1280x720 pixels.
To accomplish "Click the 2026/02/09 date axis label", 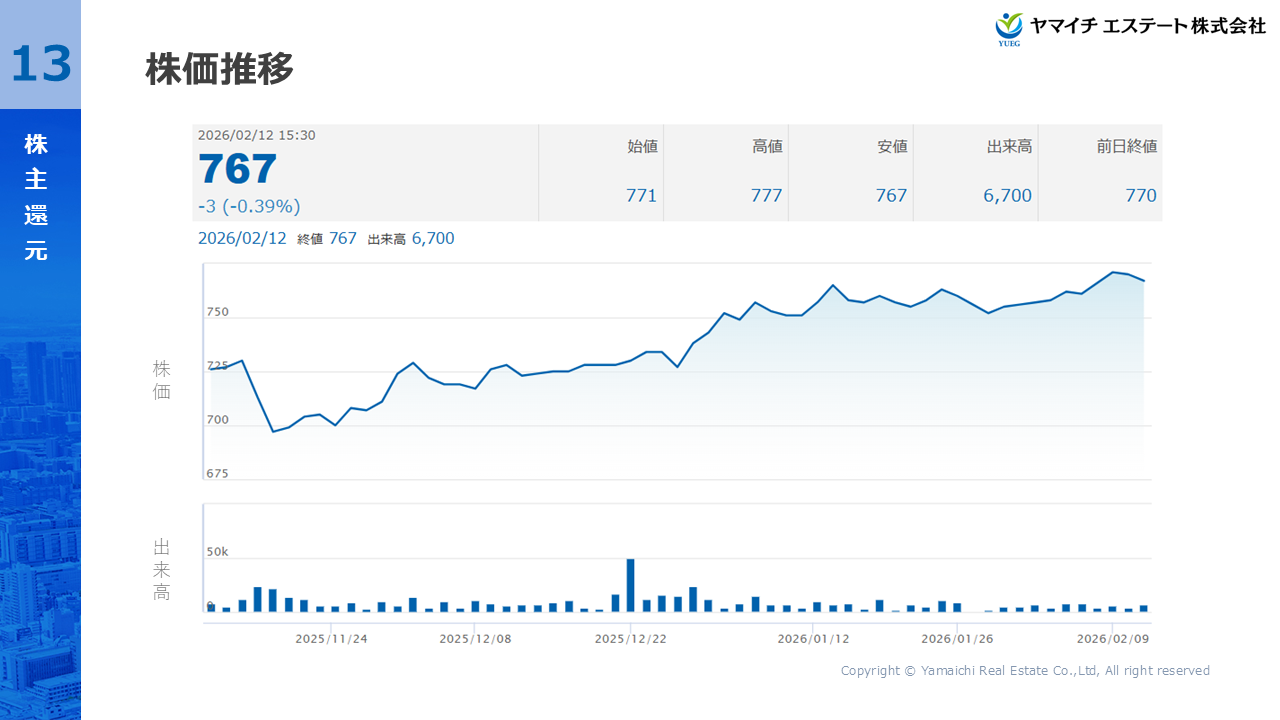I will (x=1112, y=638).
